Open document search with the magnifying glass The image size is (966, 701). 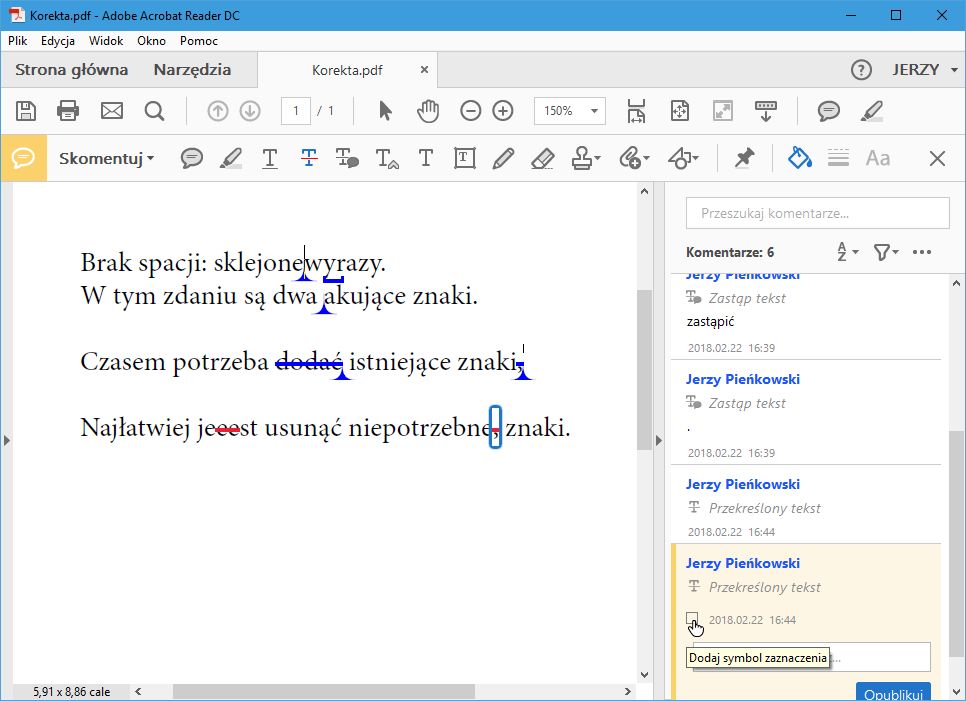[155, 111]
